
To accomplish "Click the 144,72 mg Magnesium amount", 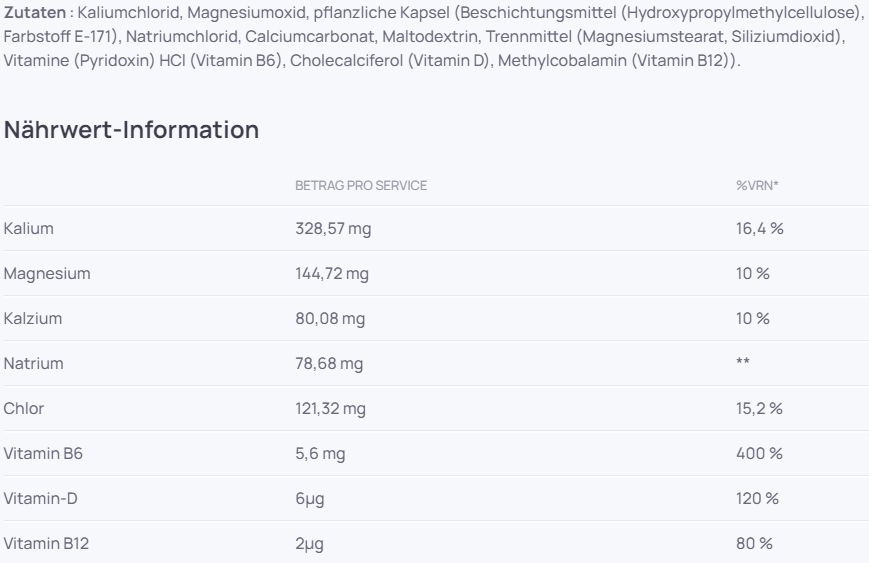I will click(332, 274).
